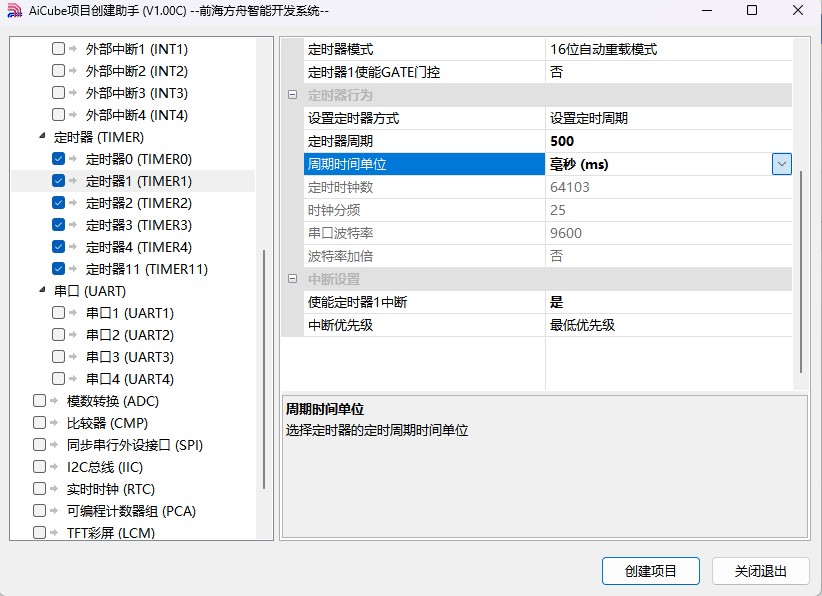Check the 模数转换 (ADC) checkbox
822x596 pixels.
click(x=39, y=401)
